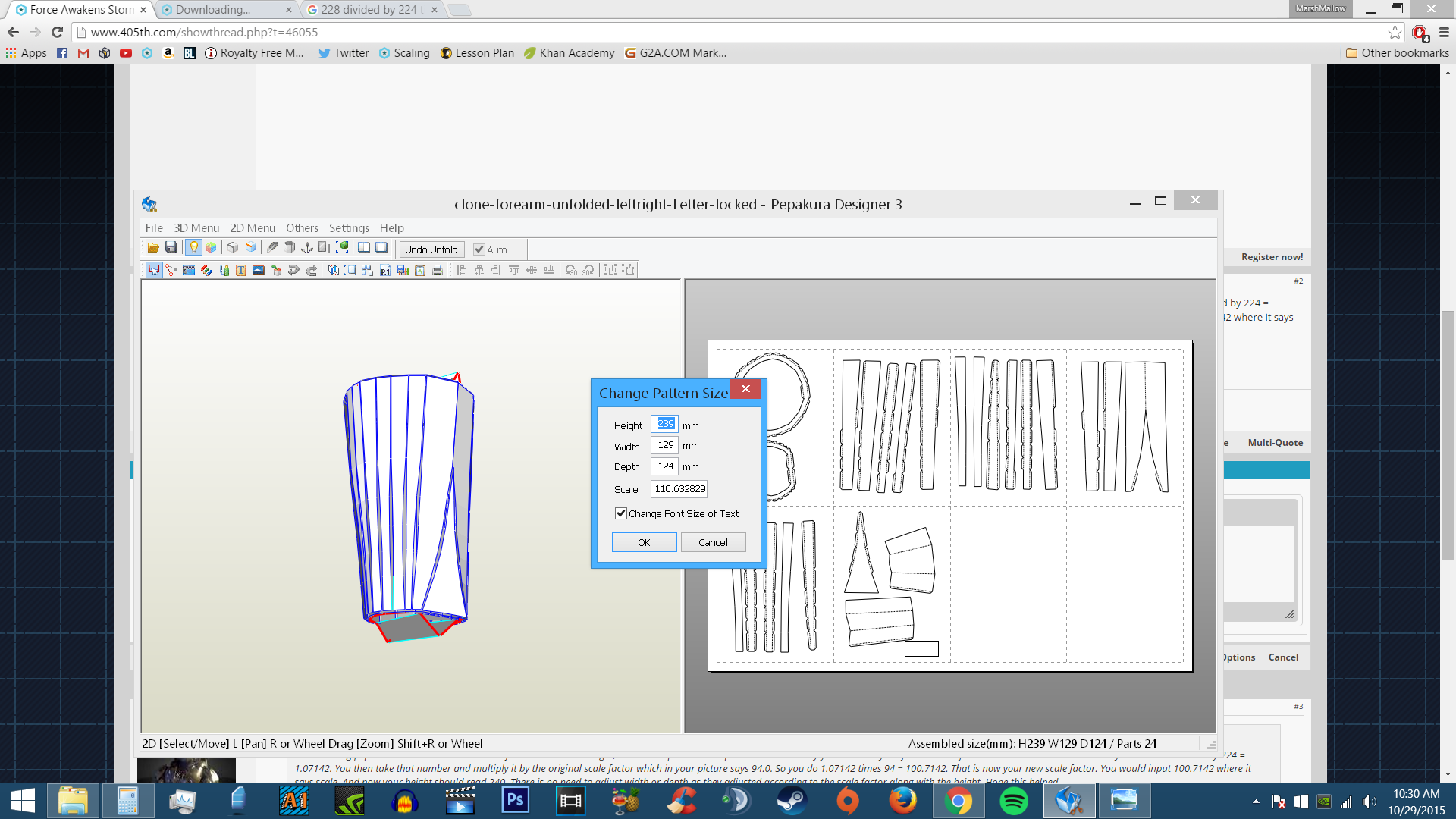The width and height of the screenshot is (1456, 819).
Task: Click the Open file folder icon
Action: coord(153,248)
